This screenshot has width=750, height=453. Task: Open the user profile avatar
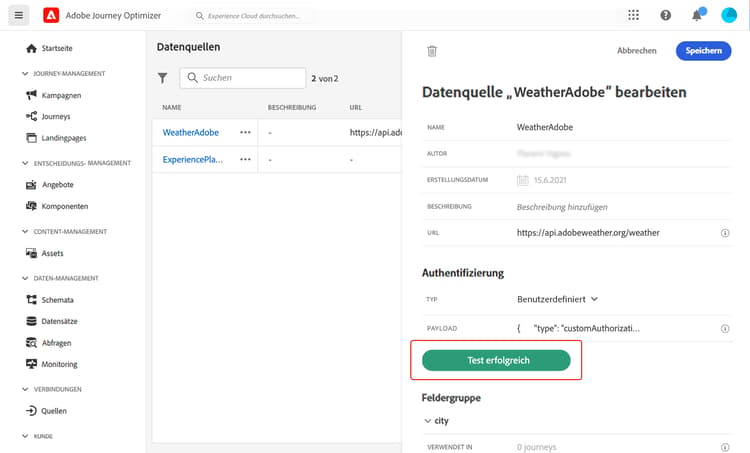click(729, 15)
